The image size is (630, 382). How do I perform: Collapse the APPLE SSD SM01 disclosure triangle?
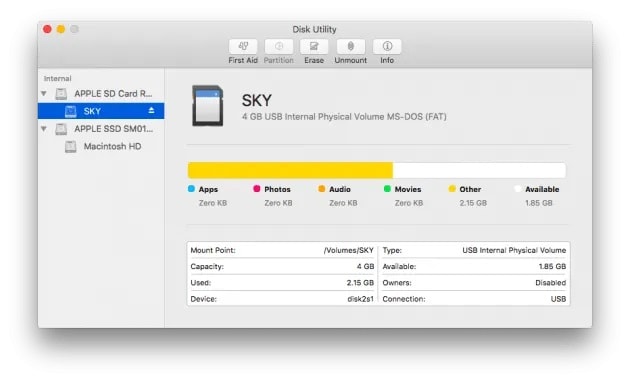[x=44, y=129]
